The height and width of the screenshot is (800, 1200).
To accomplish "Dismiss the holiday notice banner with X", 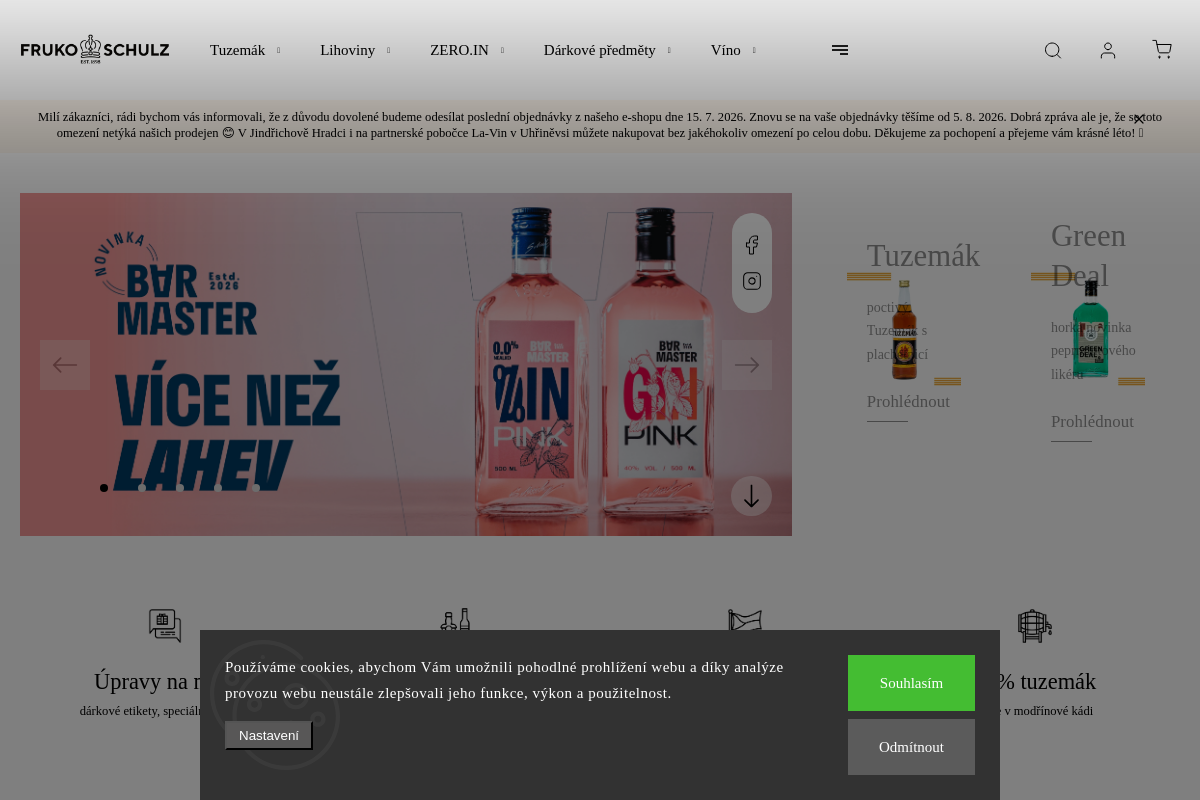I will [1139, 119].
